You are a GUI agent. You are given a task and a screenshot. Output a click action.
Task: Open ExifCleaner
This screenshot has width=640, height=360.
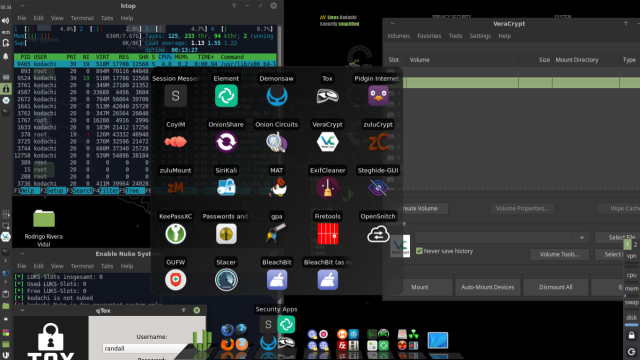pyautogui.click(x=327, y=188)
